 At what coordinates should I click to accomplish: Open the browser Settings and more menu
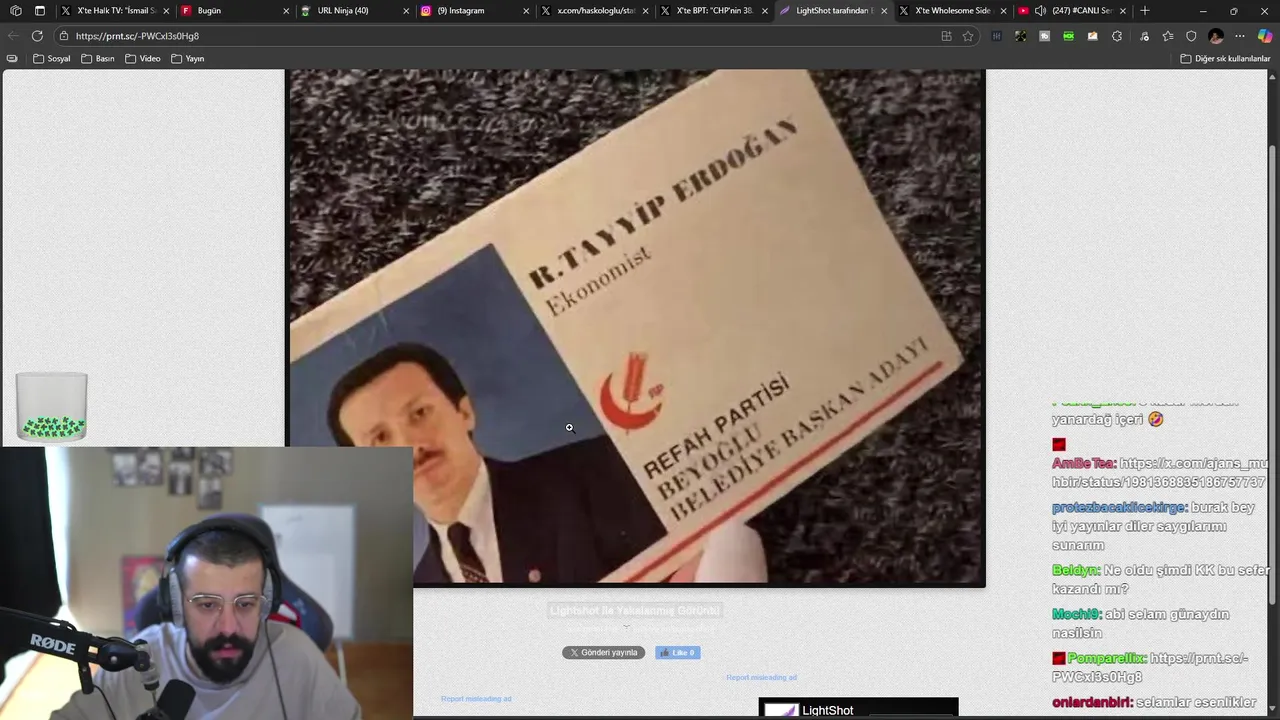(1241, 36)
